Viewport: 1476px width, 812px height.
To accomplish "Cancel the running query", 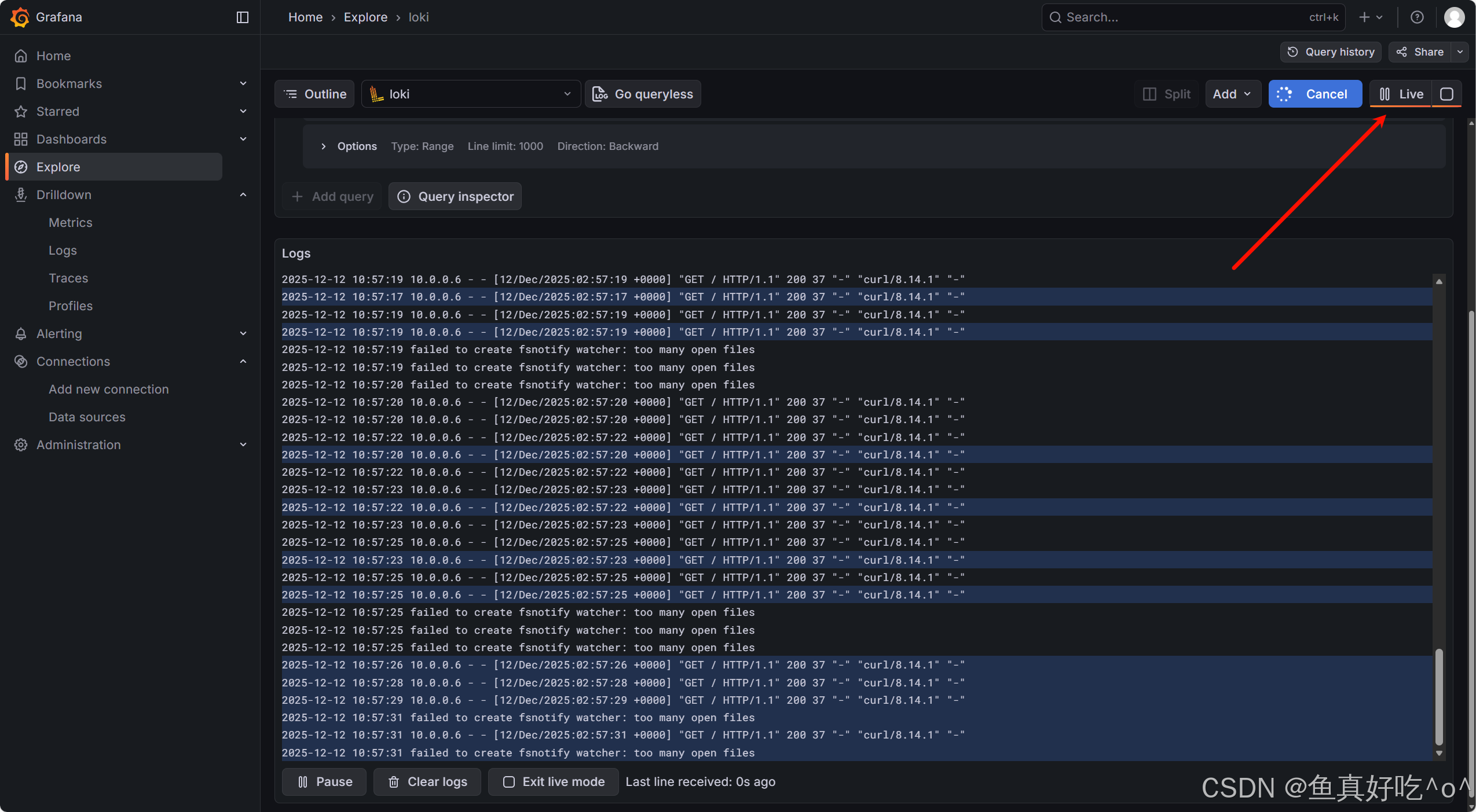I will pyautogui.click(x=1315, y=94).
